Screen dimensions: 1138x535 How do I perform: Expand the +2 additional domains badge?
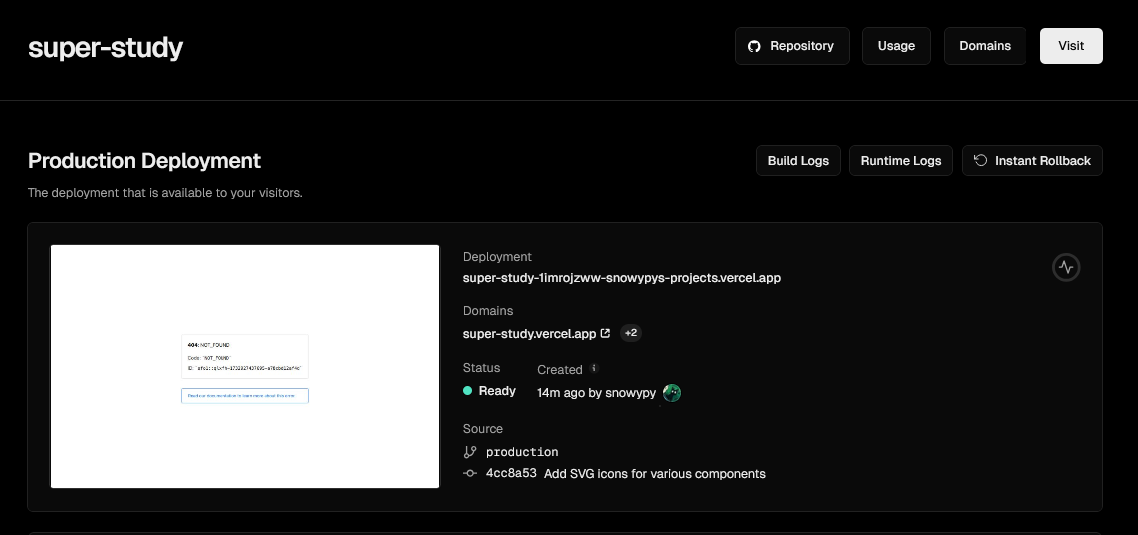point(631,333)
